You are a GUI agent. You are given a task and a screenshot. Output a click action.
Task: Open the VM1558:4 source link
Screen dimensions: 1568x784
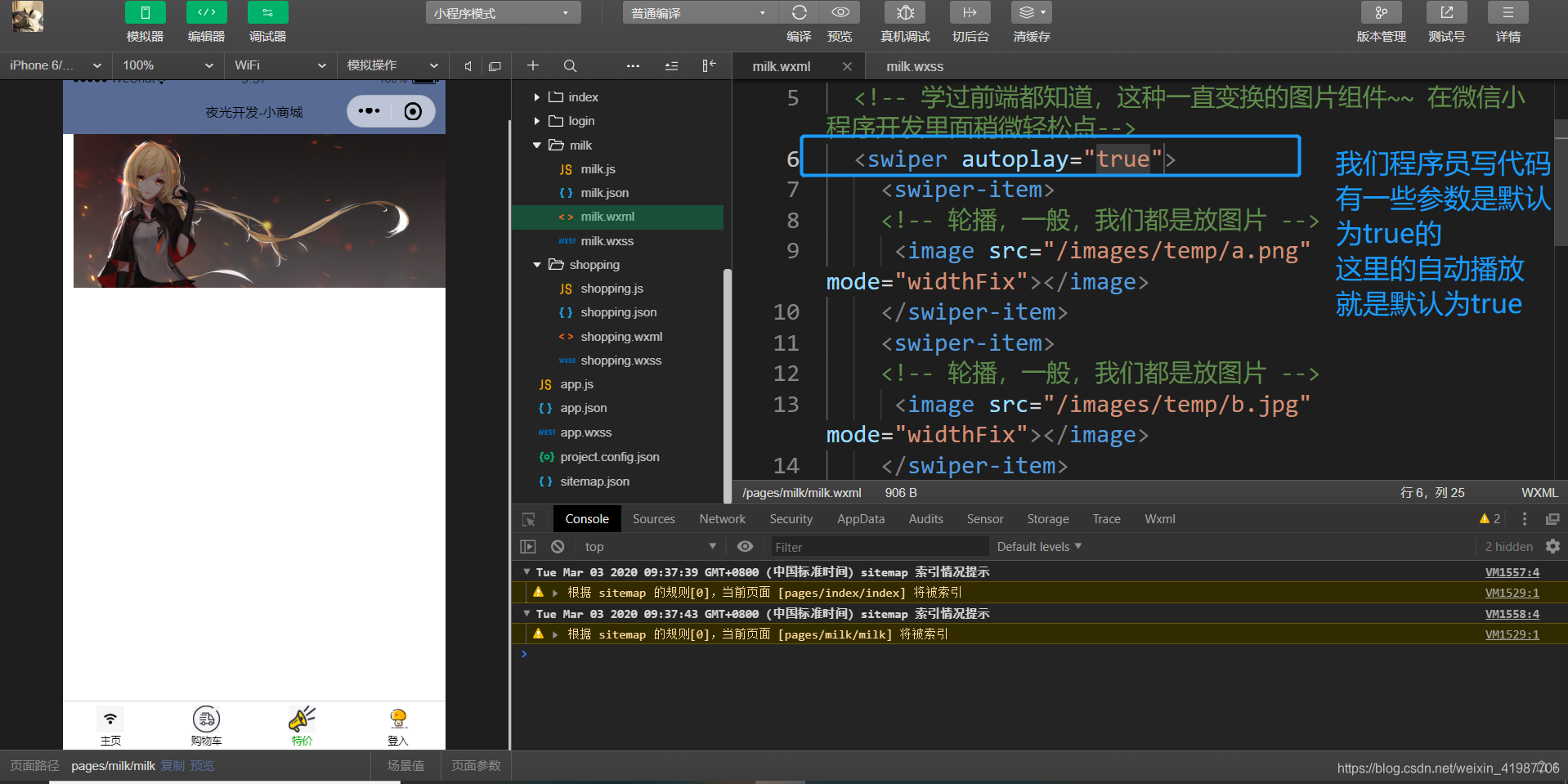point(1512,614)
